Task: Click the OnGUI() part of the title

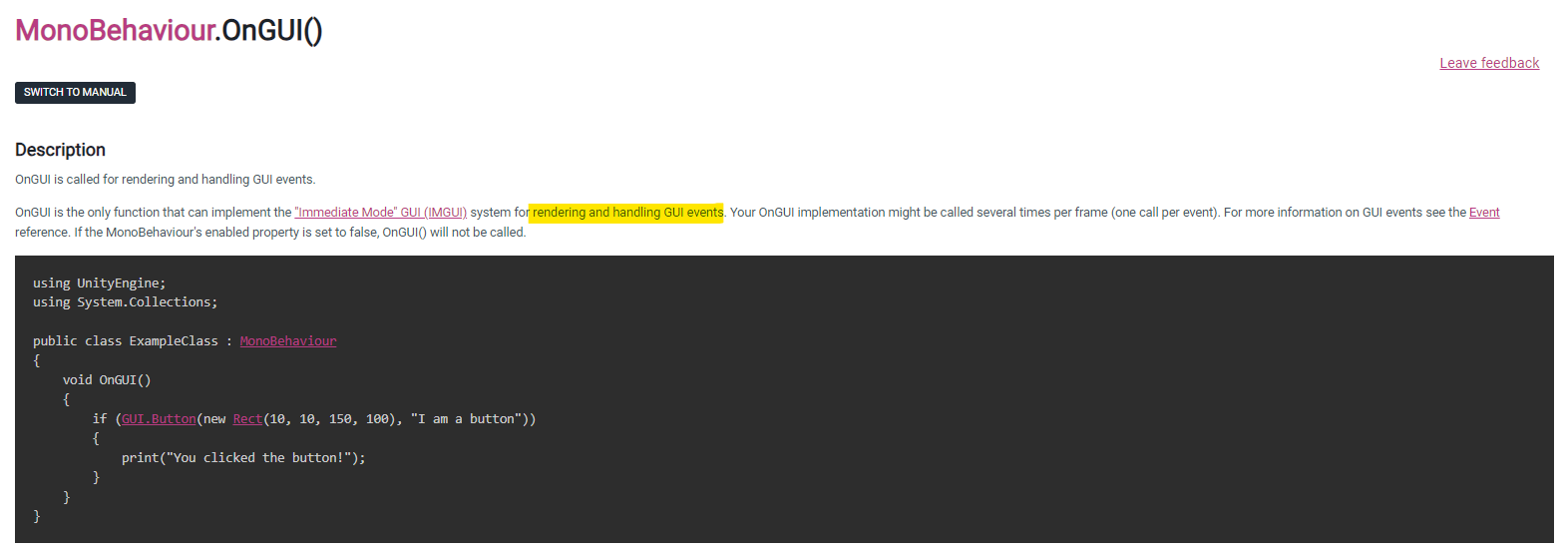Action: click(272, 30)
